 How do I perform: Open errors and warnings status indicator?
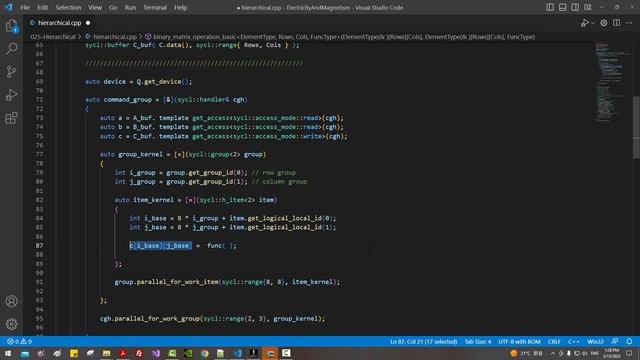tap(20, 341)
